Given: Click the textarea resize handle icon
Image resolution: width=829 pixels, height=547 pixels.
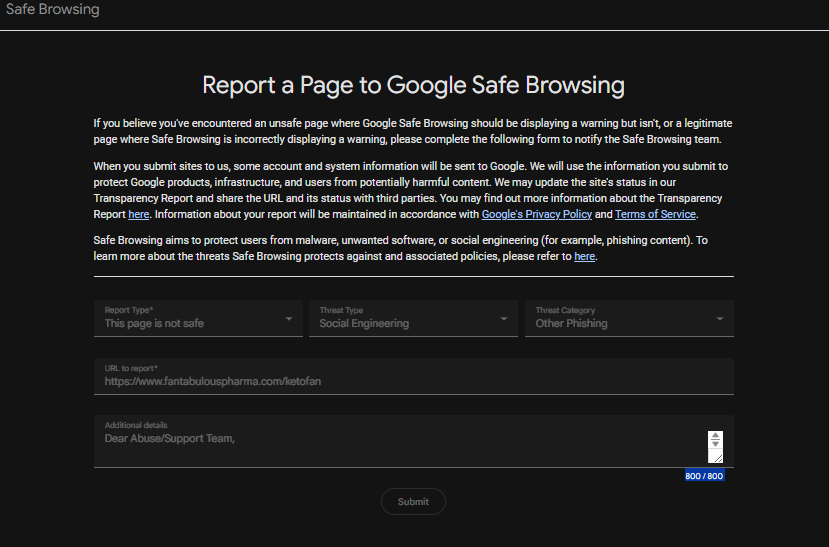Looking at the screenshot, I should click(718, 458).
